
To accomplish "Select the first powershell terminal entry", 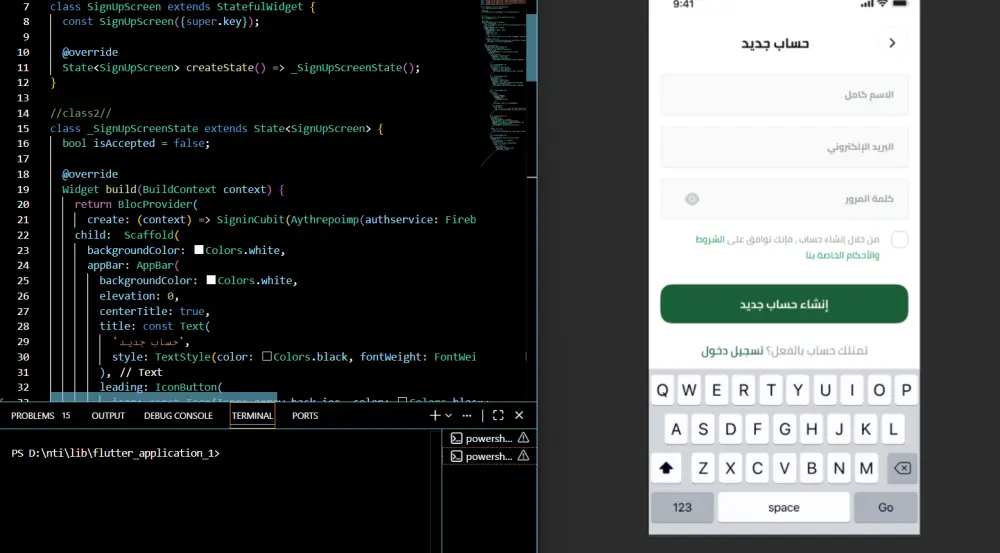I will (489, 438).
